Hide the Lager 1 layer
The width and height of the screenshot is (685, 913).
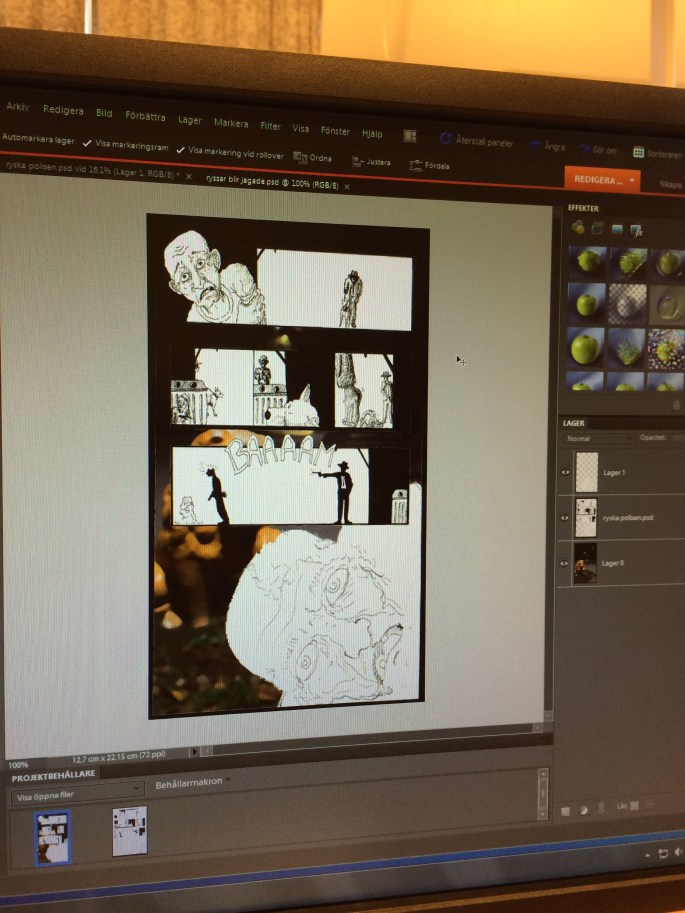(566, 471)
